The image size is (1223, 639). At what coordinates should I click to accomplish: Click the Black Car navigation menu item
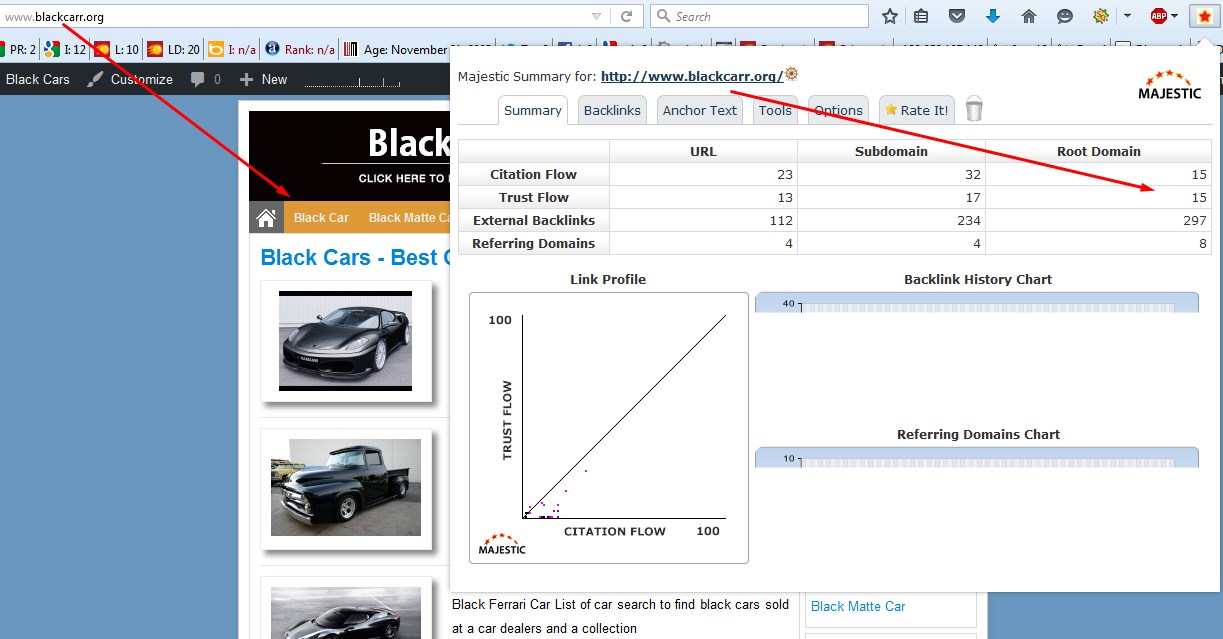tap(321, 217)
